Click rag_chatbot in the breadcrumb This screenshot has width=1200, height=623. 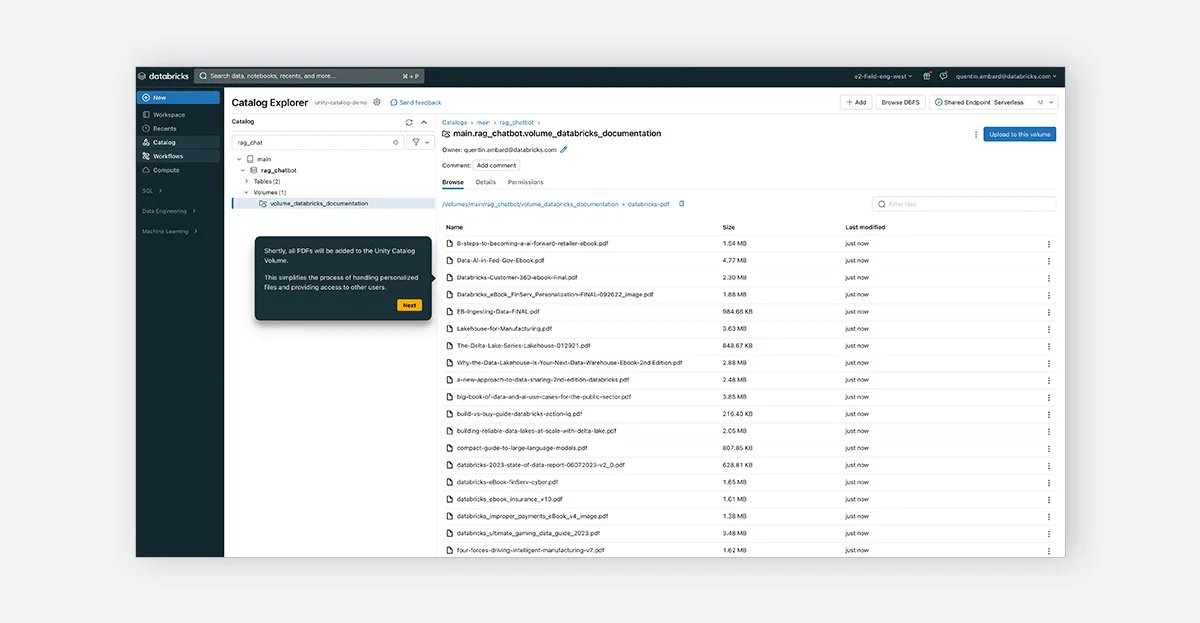coord(517,122)
